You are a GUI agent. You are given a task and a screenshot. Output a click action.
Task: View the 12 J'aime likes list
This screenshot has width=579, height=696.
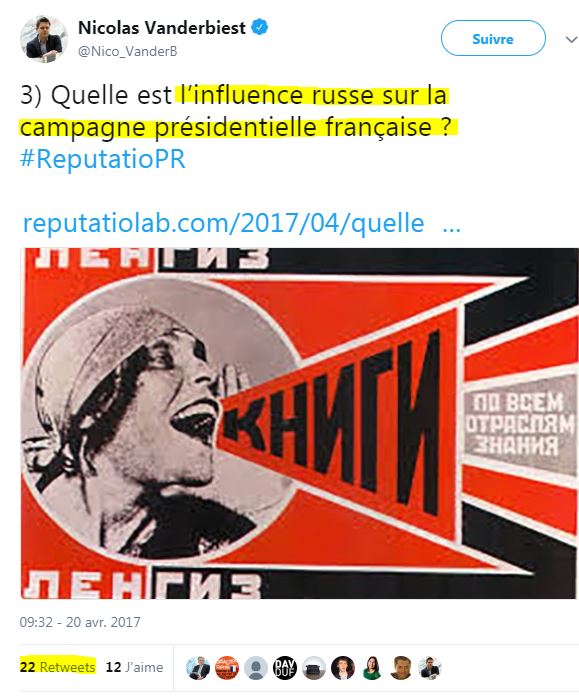tap(134, 667)
